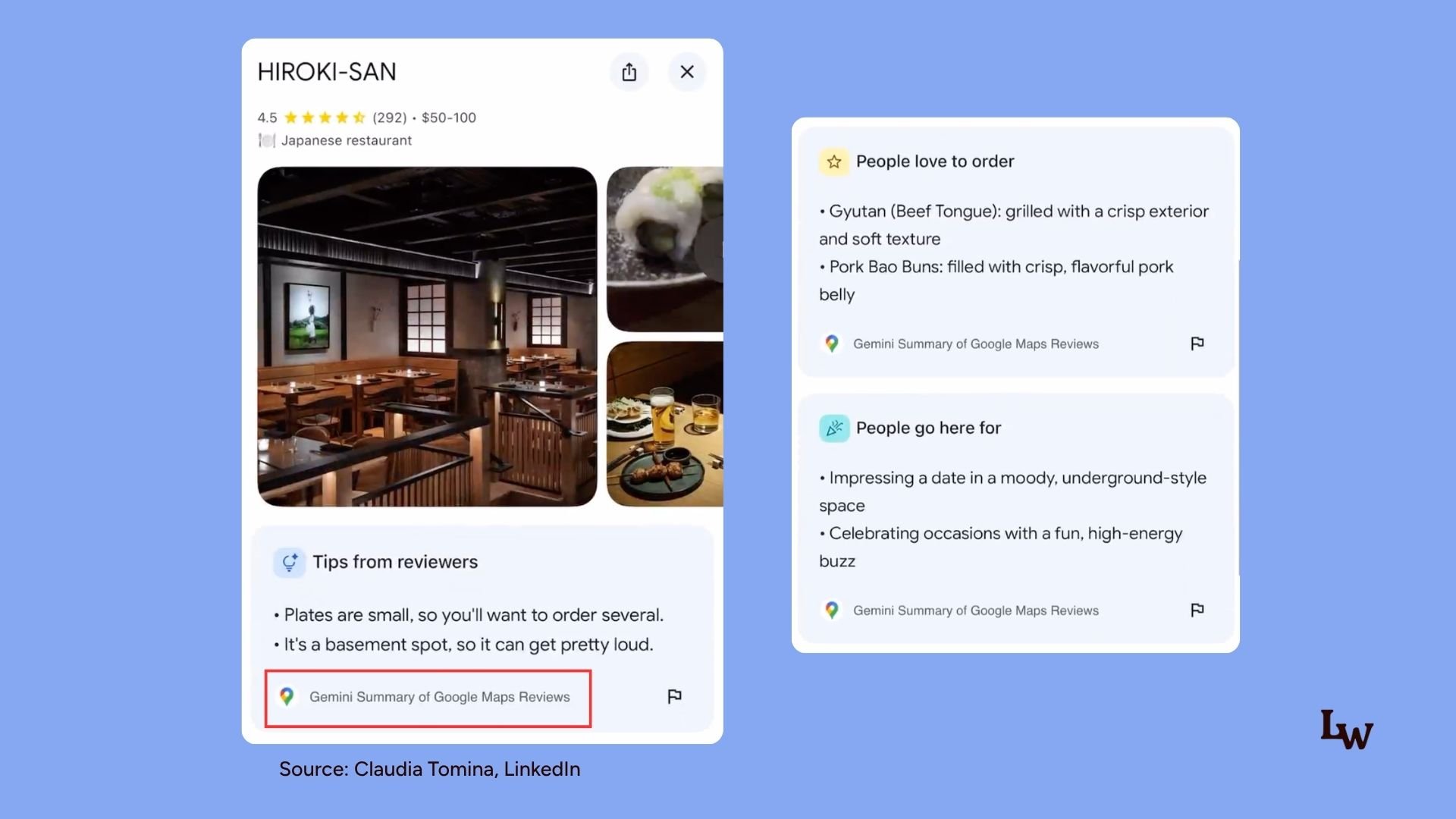Click the 4.5 star rating stars
This screenshot has height=819, width=1456.
click(325, 118)
